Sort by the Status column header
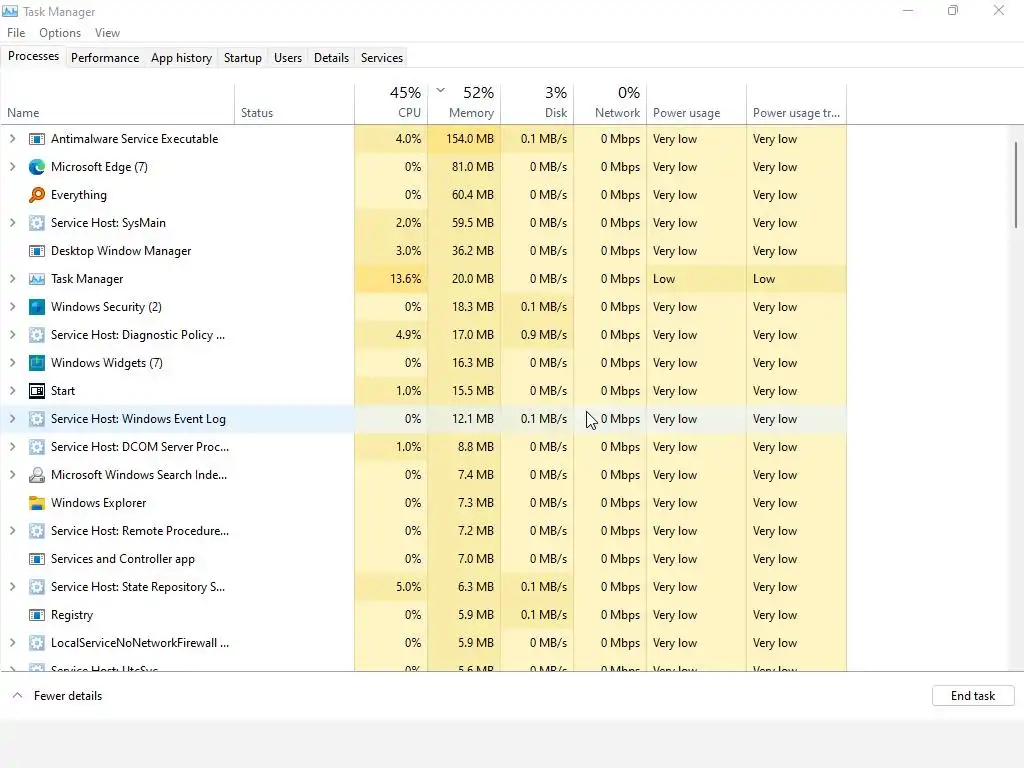The width and height of the screenshot is (1024, 768). coord(295,103)
